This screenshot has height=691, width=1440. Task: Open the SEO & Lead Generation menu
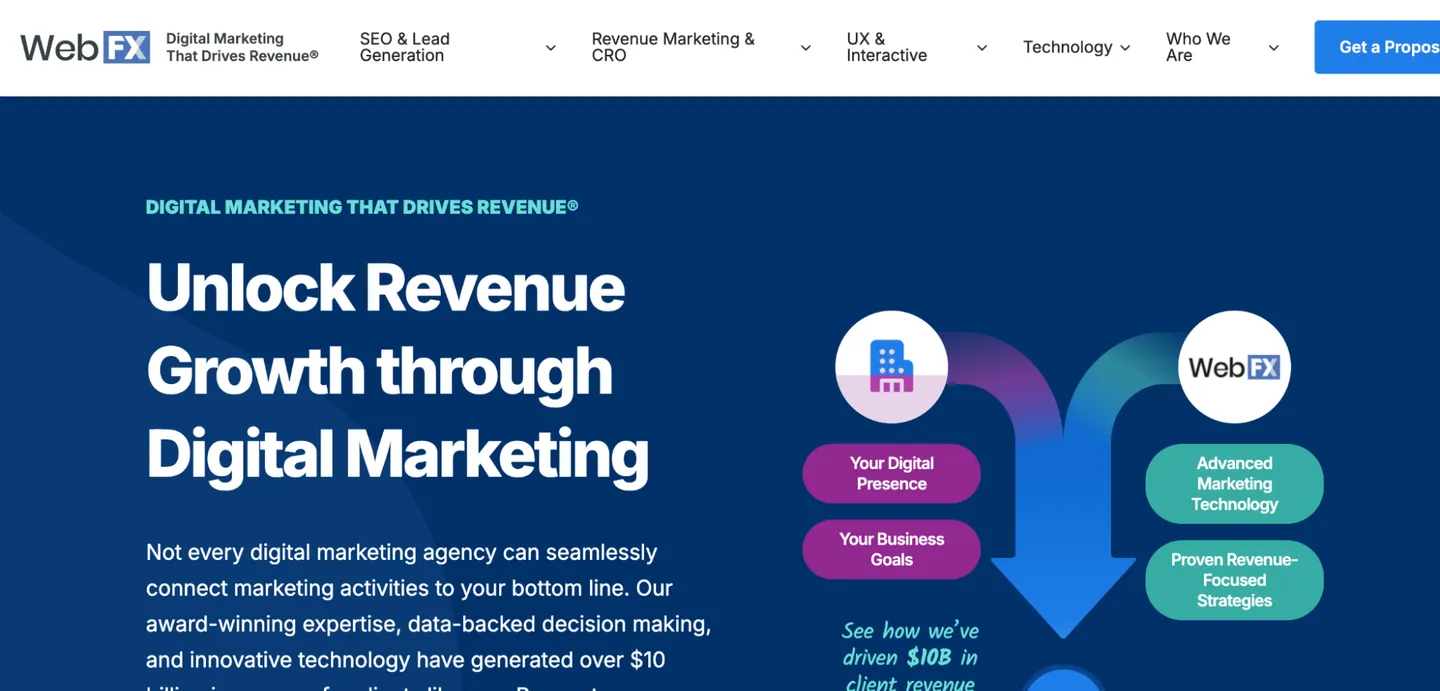(404, 47)
